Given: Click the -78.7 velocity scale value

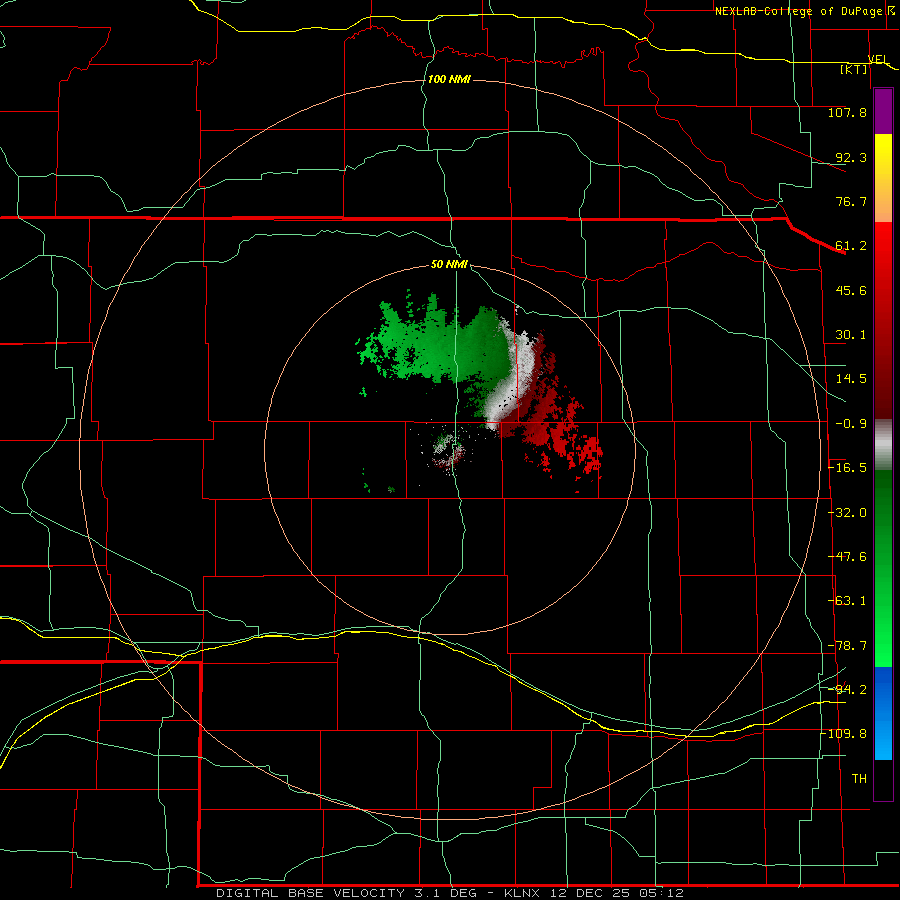Looking at the screenshot, I should pos(847,646).
